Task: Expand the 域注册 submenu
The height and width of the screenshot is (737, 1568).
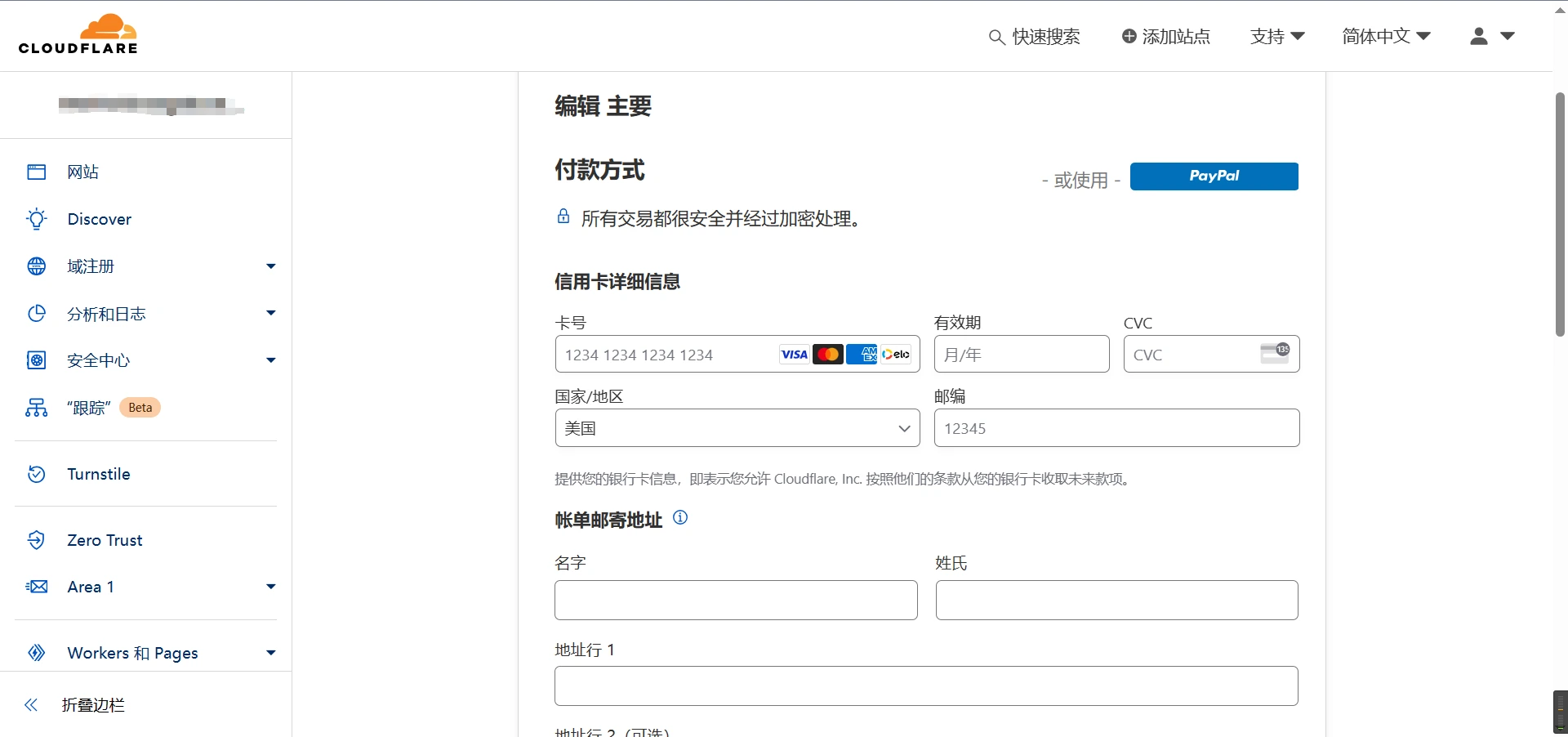Action: (x=270, y=266)
